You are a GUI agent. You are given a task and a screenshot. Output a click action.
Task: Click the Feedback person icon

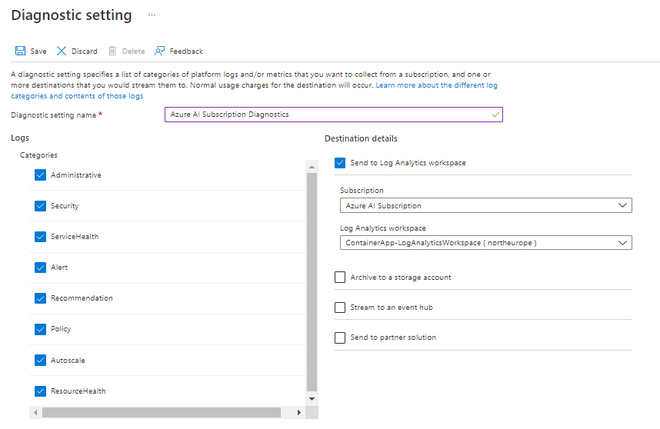(160, 51)
